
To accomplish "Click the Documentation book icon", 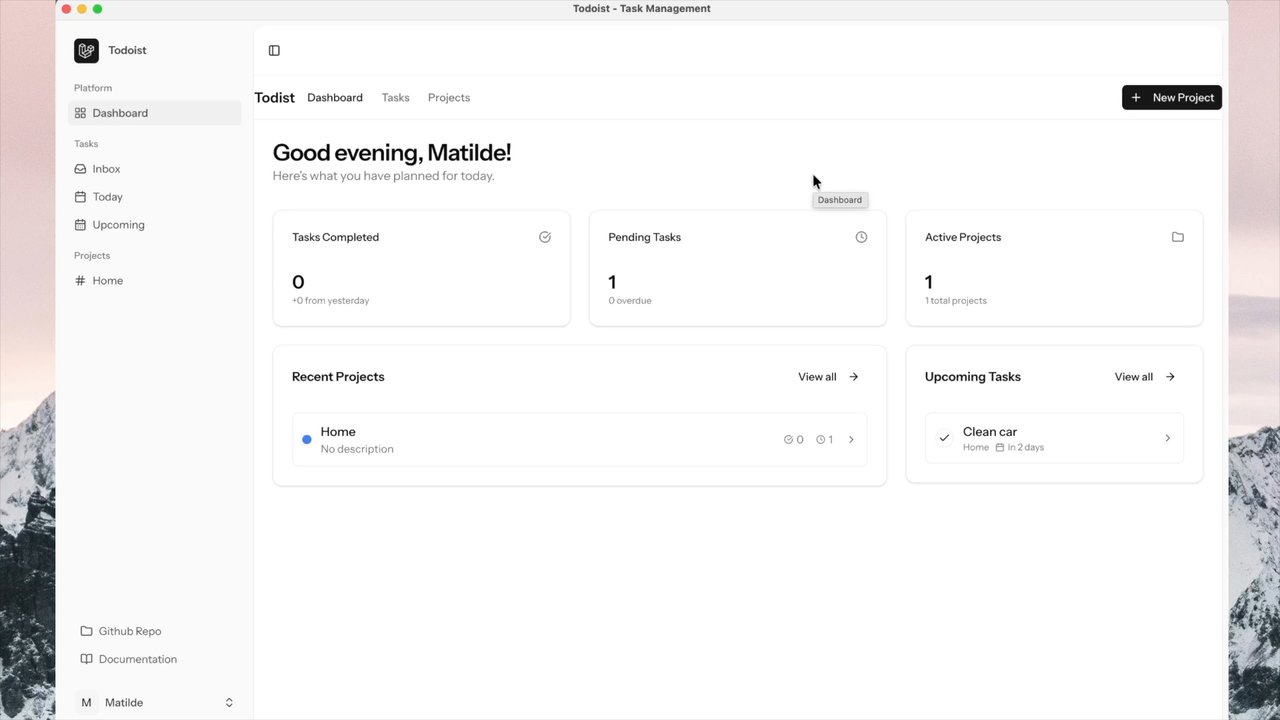I will (86, 659).
